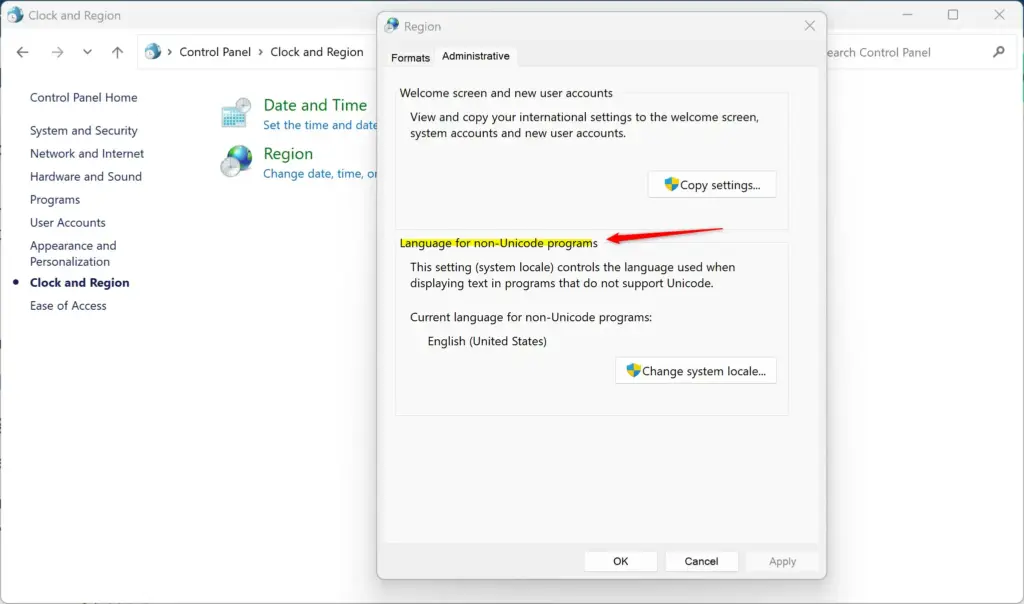Click Change date, time formats link
1024x604 pixels.
(320, 174)
